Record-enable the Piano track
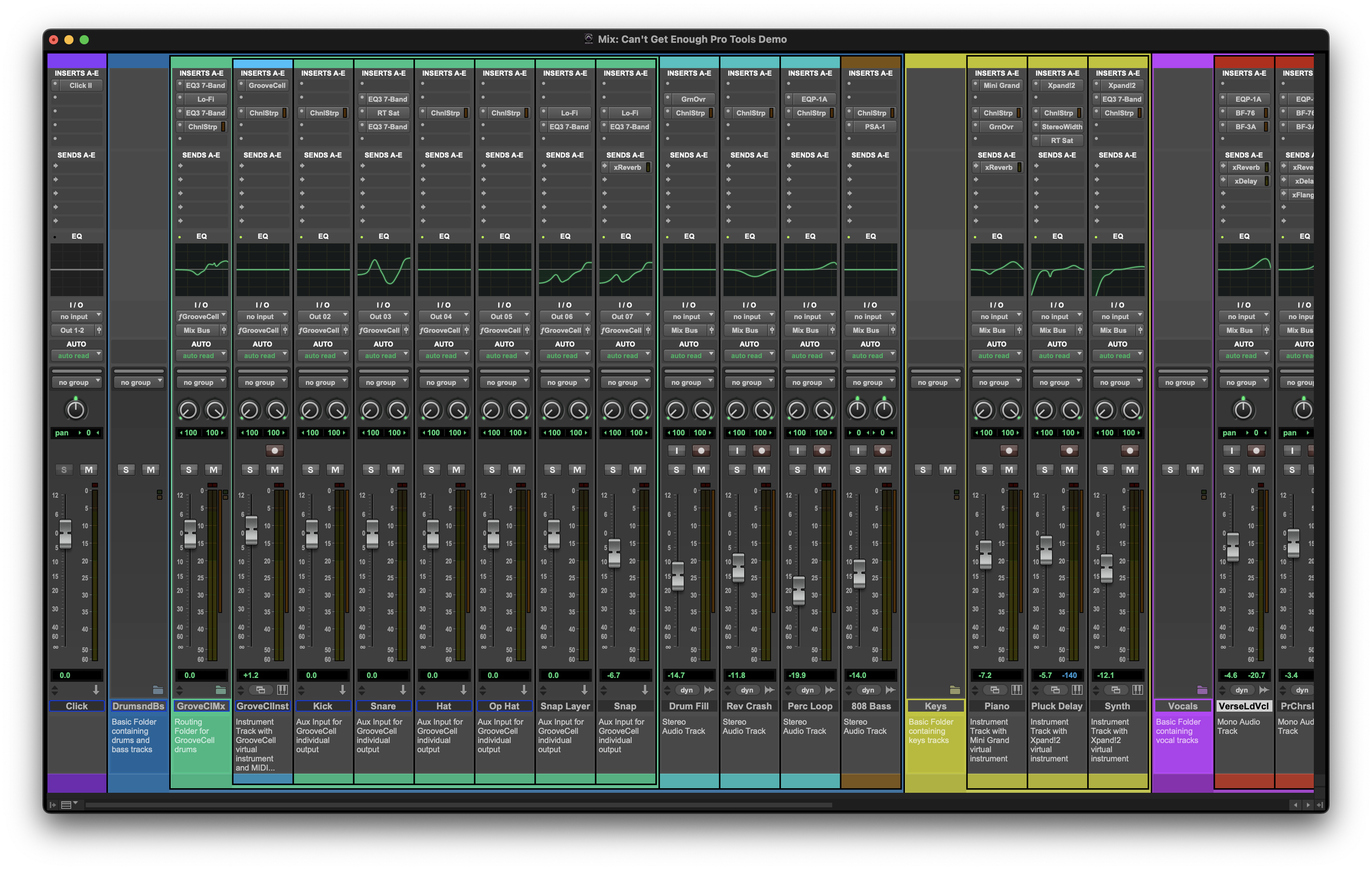The width and height of the screenshot is (1372, 870). pos(1009,451)
